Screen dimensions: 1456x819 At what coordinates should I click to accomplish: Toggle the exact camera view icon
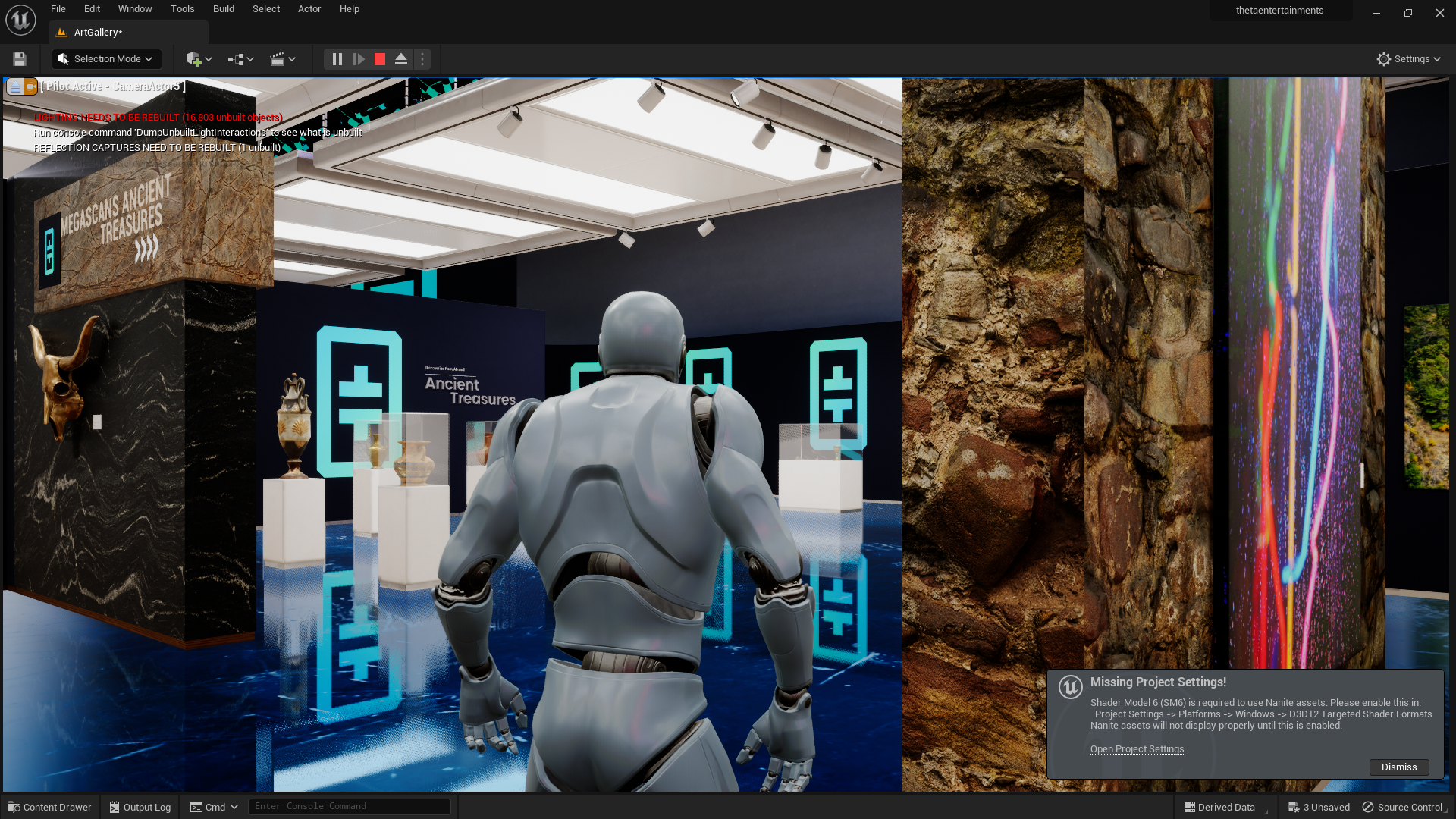30,86
